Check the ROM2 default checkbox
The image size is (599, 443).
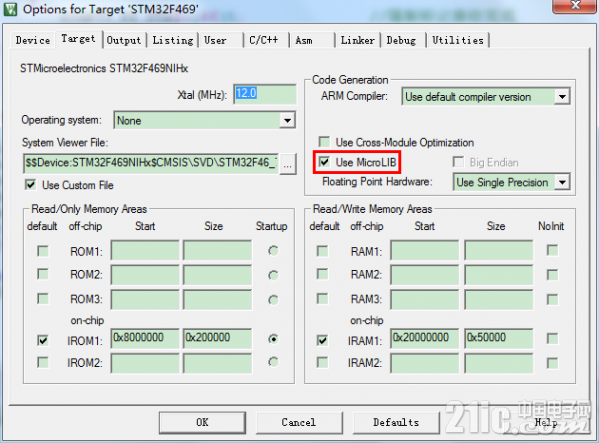43,274
